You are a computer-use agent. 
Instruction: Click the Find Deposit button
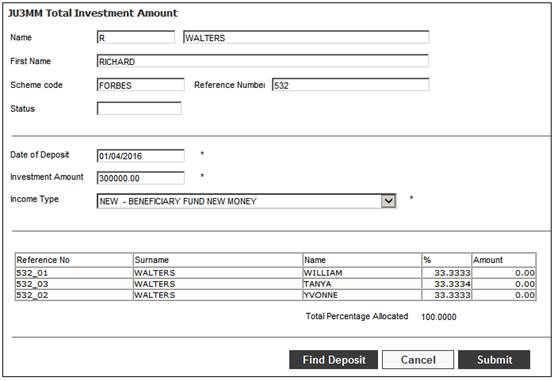click(x=334, y=360)
